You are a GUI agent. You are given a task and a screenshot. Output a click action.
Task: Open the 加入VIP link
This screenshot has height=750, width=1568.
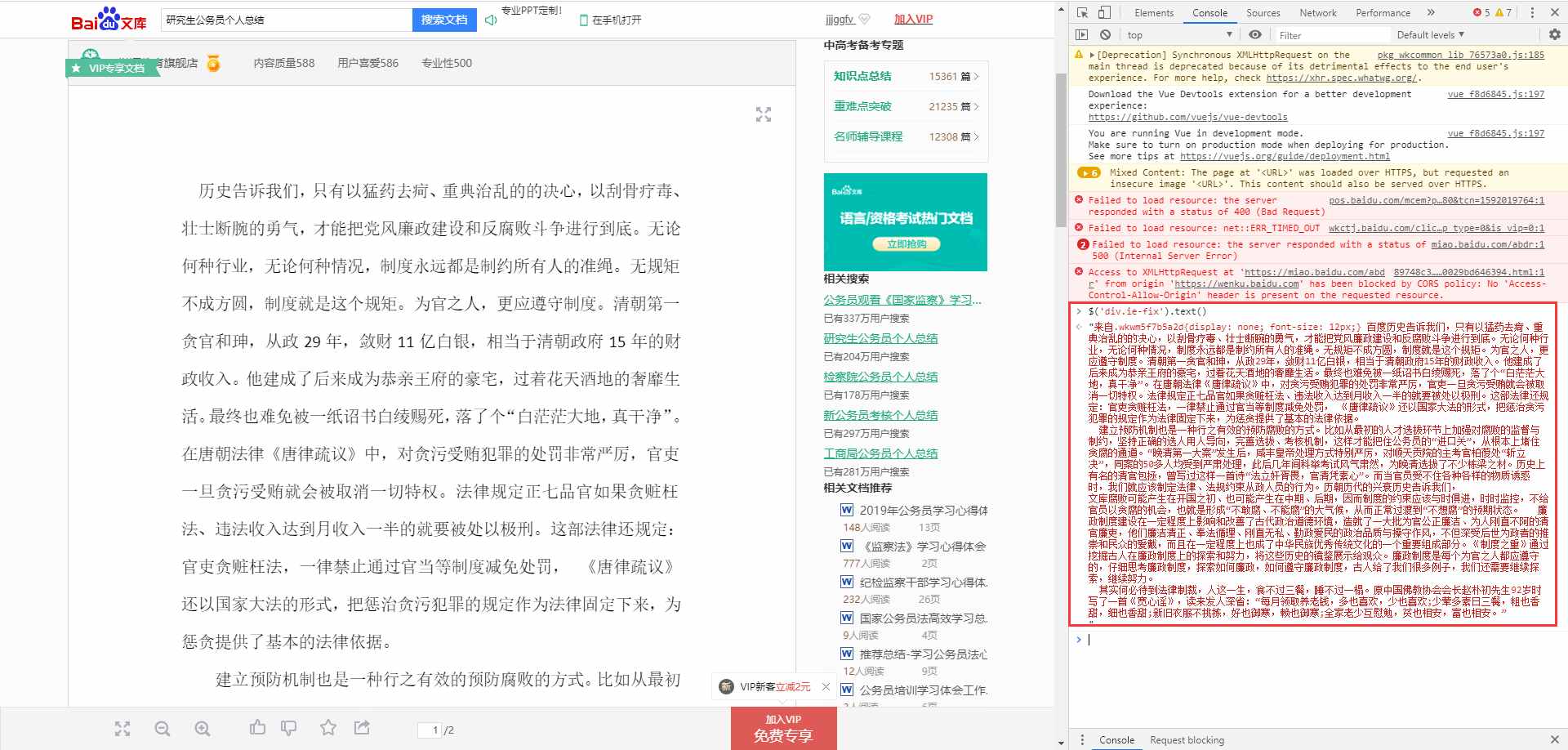point(912,18)
